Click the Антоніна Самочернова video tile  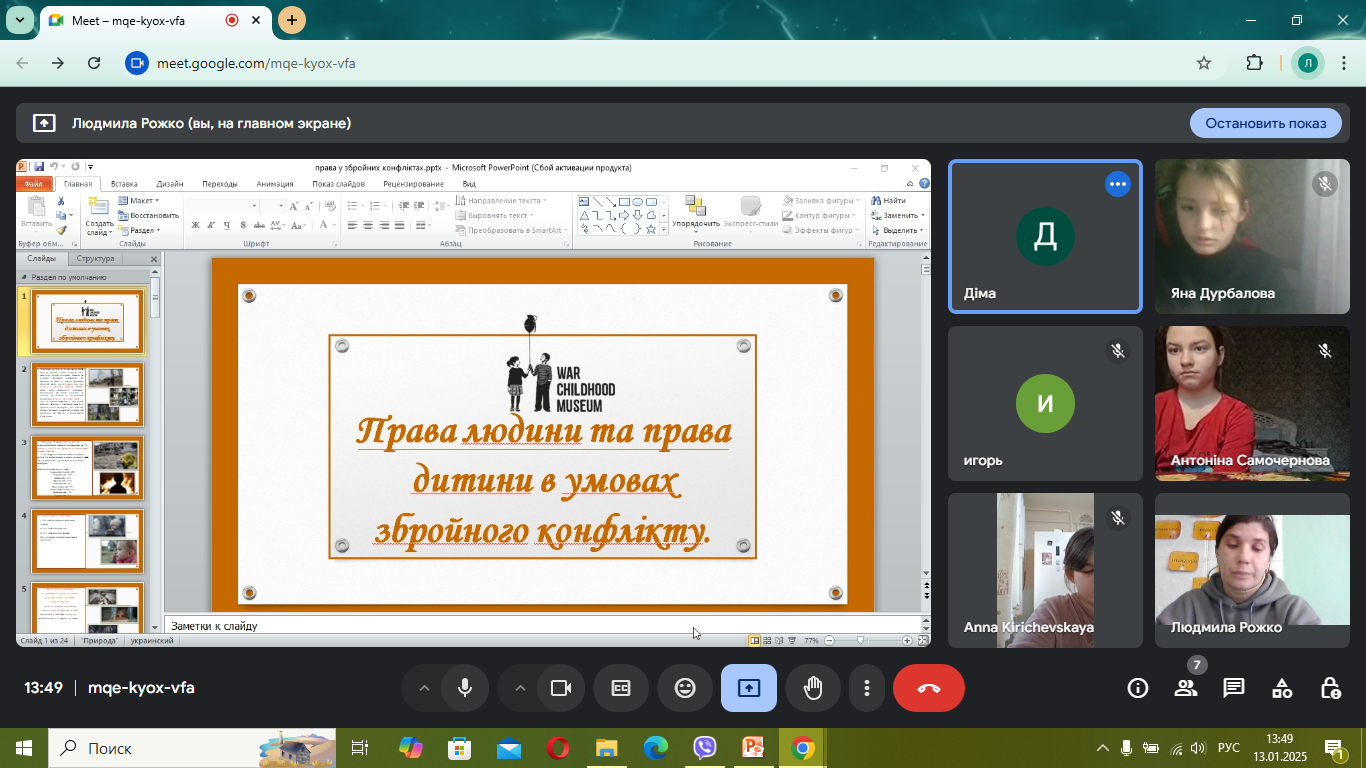click(x=1252, y=403)
